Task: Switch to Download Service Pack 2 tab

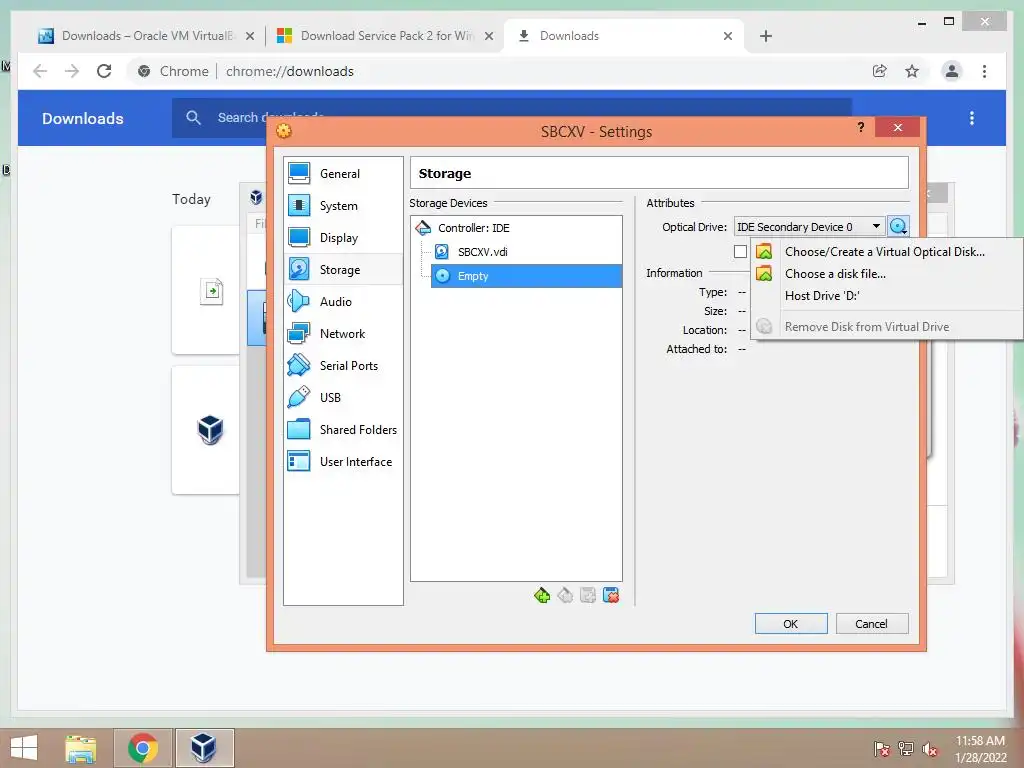Action: pyautogui.click(x=385, y=36)
